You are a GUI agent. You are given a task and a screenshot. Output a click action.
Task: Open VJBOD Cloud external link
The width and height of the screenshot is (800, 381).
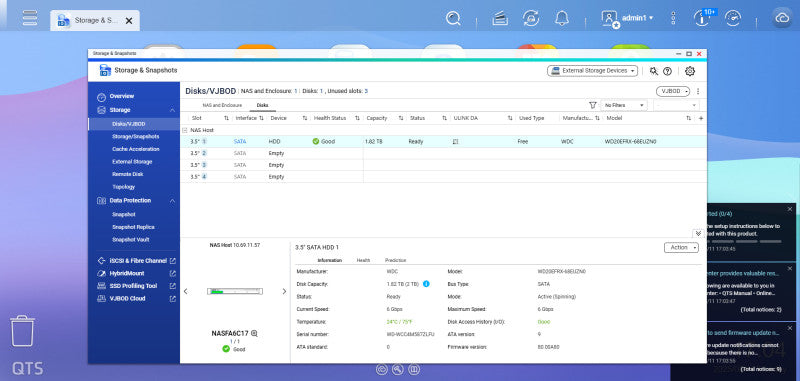[172, 298]
